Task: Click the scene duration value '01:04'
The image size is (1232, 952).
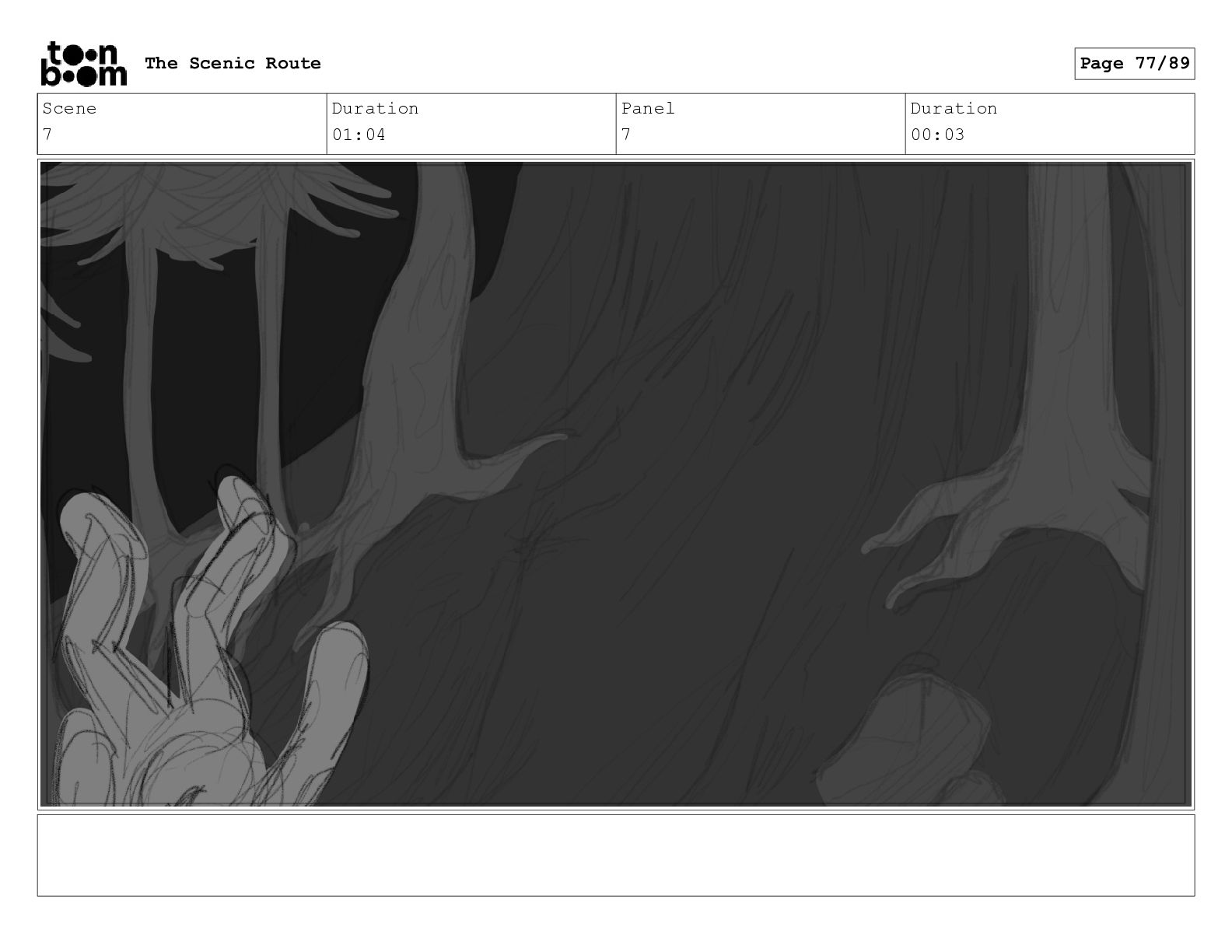Action: point(359,135)
